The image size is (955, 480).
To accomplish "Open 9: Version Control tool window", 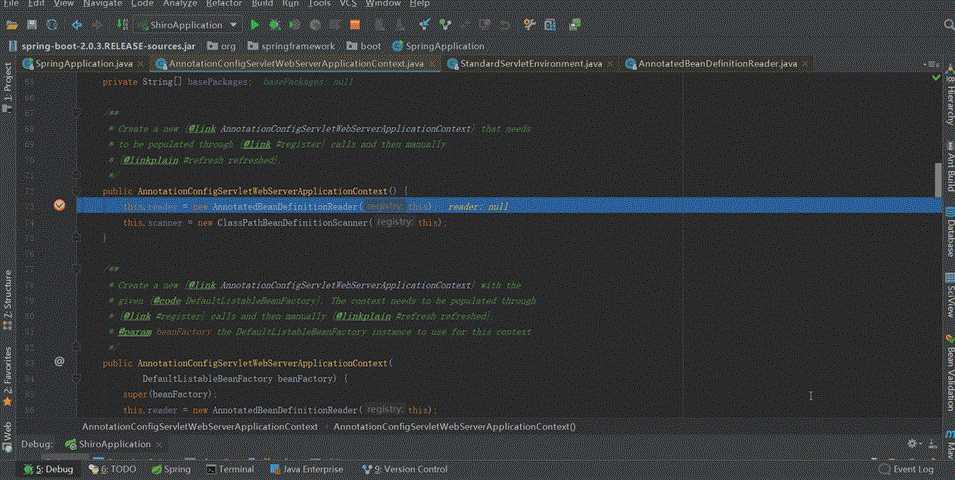I will (x=405, y=469).
